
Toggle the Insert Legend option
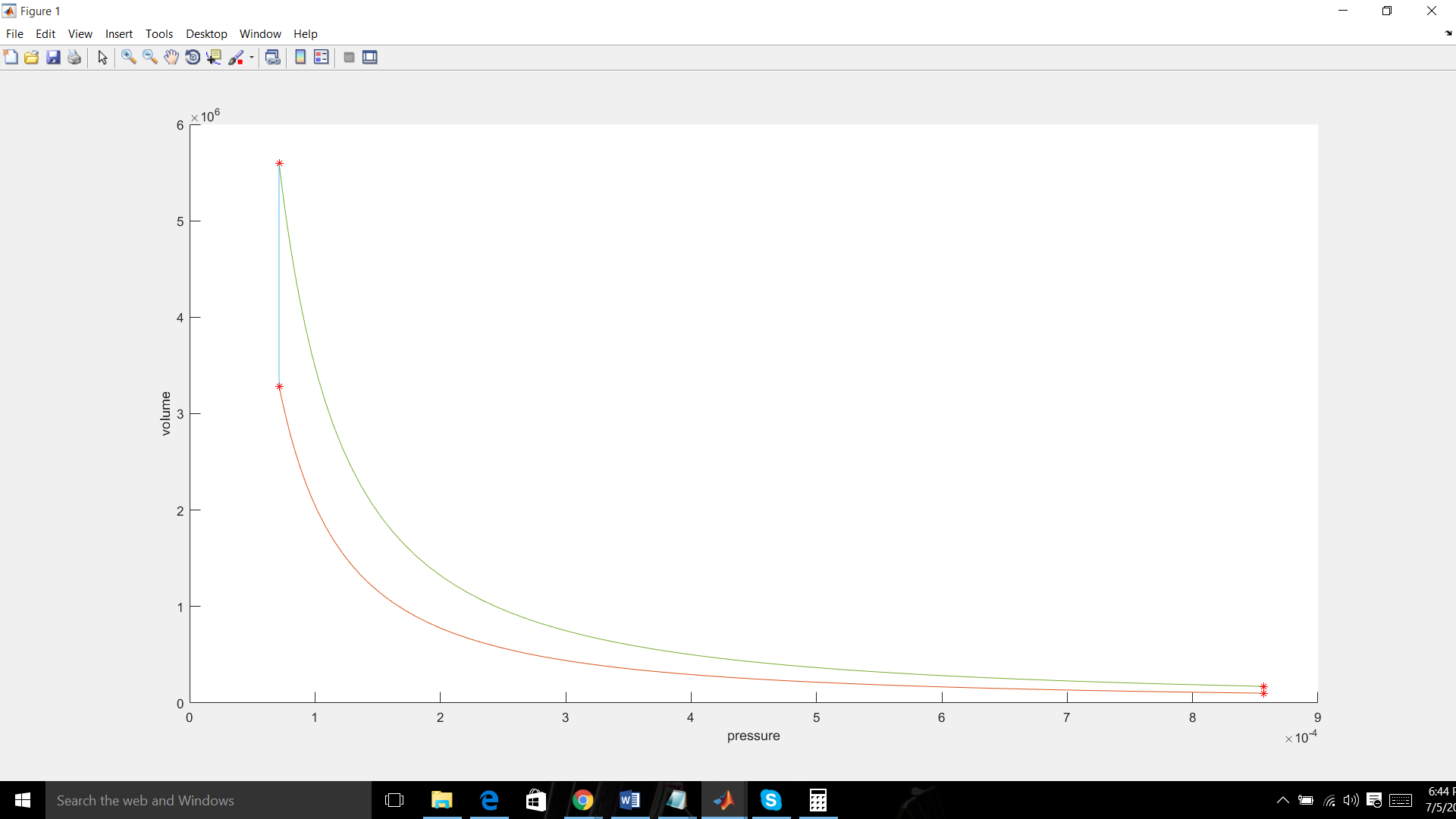pos(322,57)
